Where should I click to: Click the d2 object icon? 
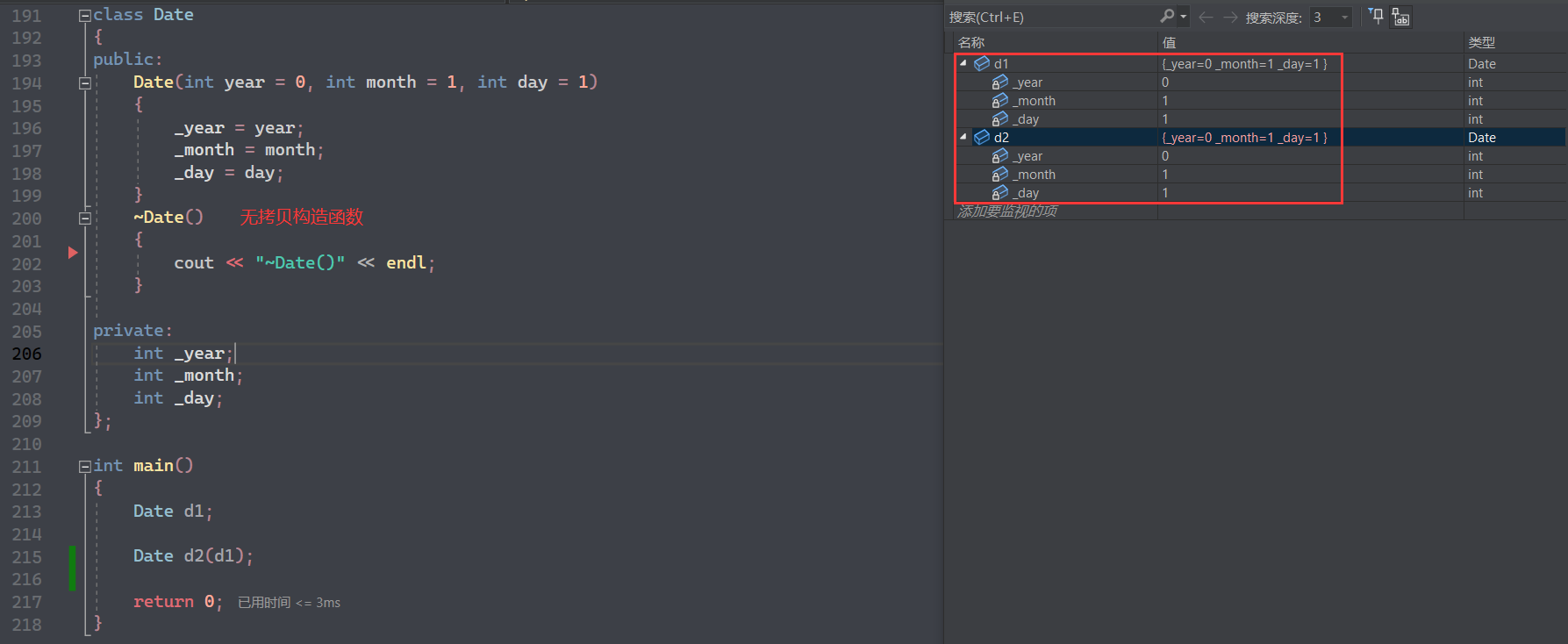(x=982, y=137)
